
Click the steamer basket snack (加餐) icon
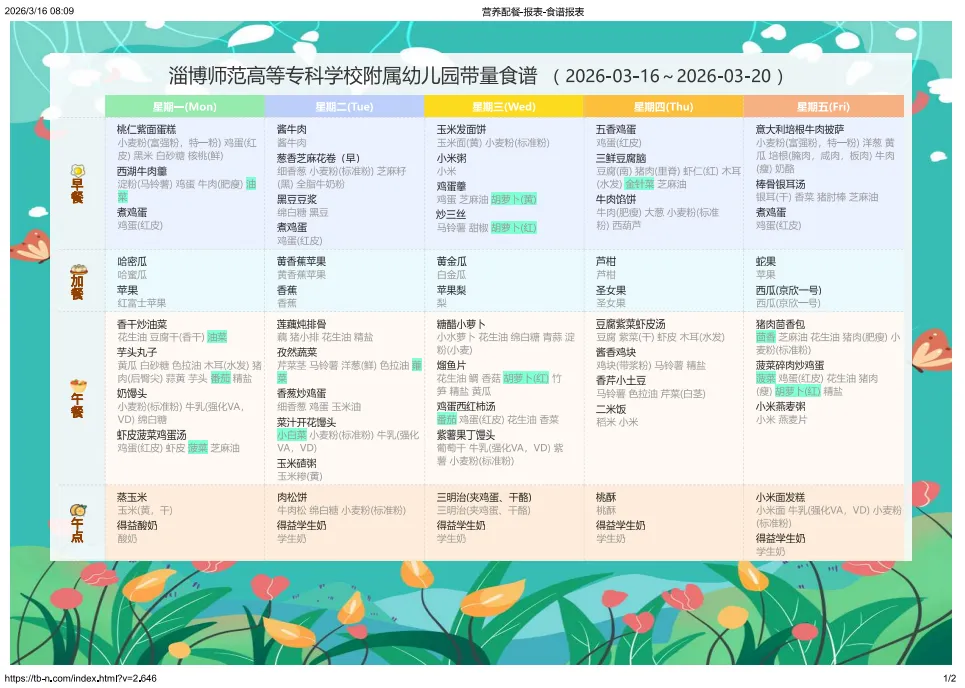77,271
